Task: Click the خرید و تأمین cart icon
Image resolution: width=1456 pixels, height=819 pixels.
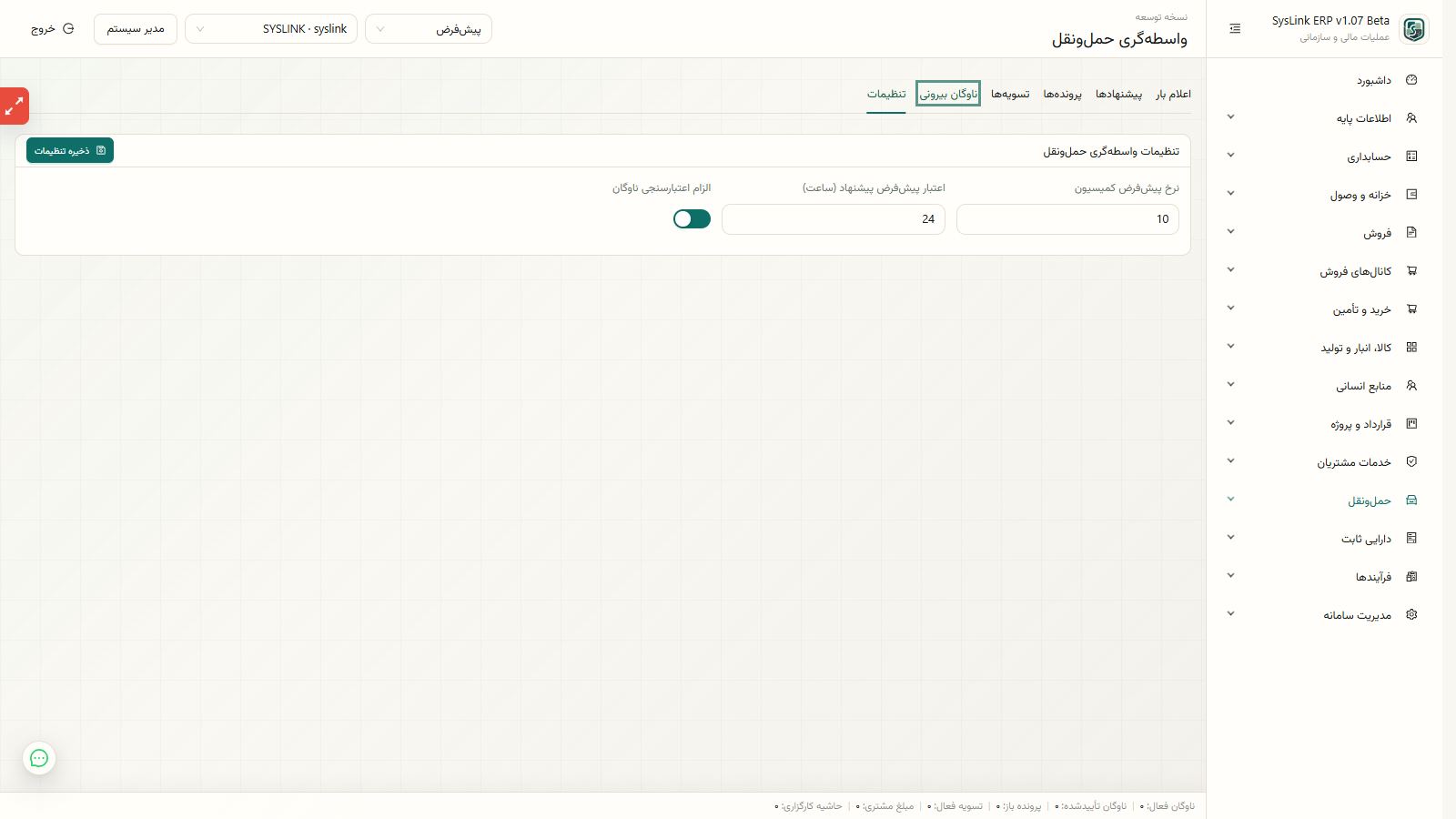Action: (x=1411, y=309)
